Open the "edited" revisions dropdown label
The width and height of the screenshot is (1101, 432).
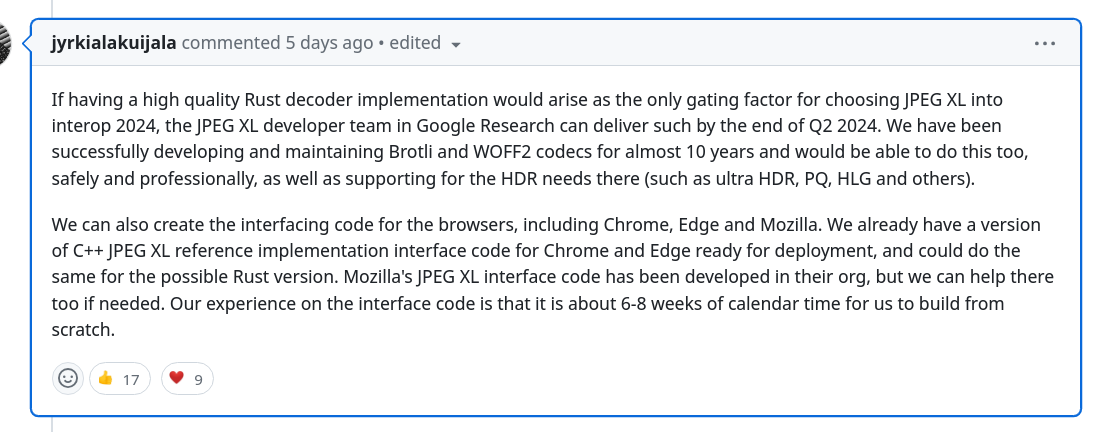coord(415,43)
